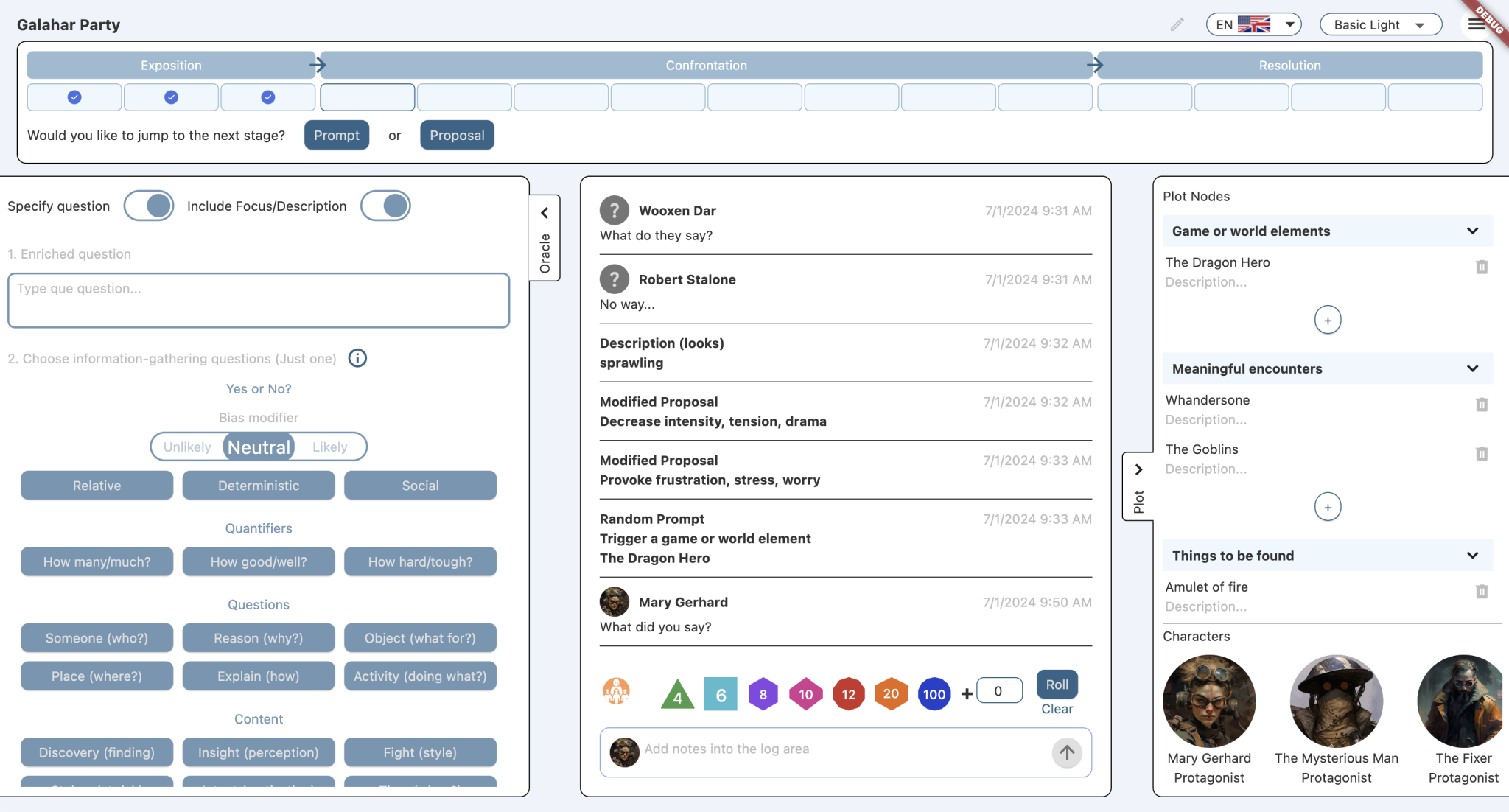Delete the Whandersone encounter
Image resolution: width=1509 pixels, height=812 pixels.
coord(1482,405)
